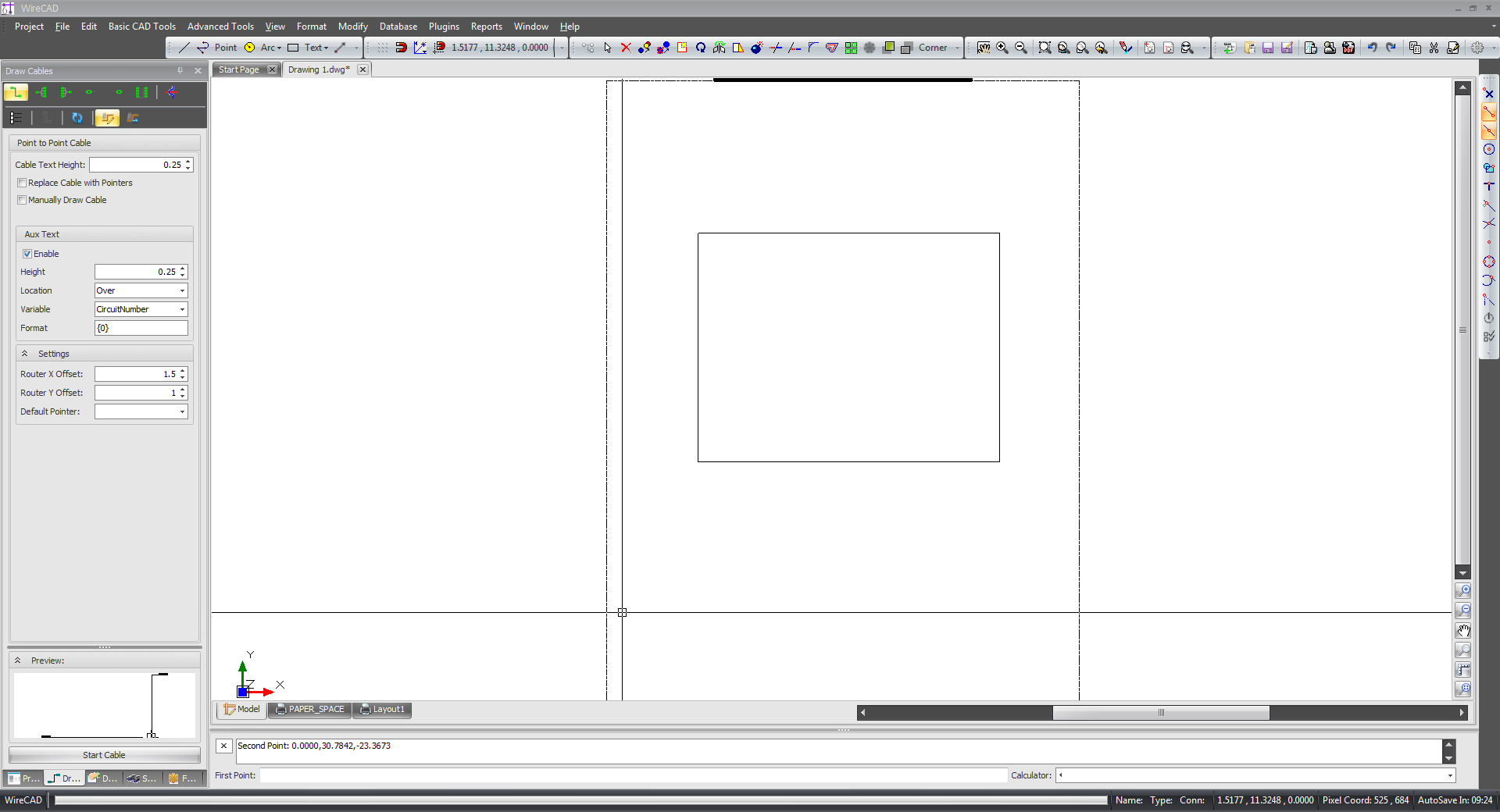The width and height of the screenshot is (1500, 812).
Task: Click the Start Cable button
Action: coord(104,755)
